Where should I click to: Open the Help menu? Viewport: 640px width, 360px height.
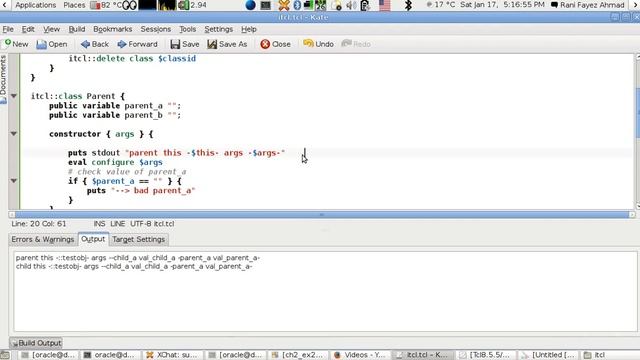click(x=249, y=29)
